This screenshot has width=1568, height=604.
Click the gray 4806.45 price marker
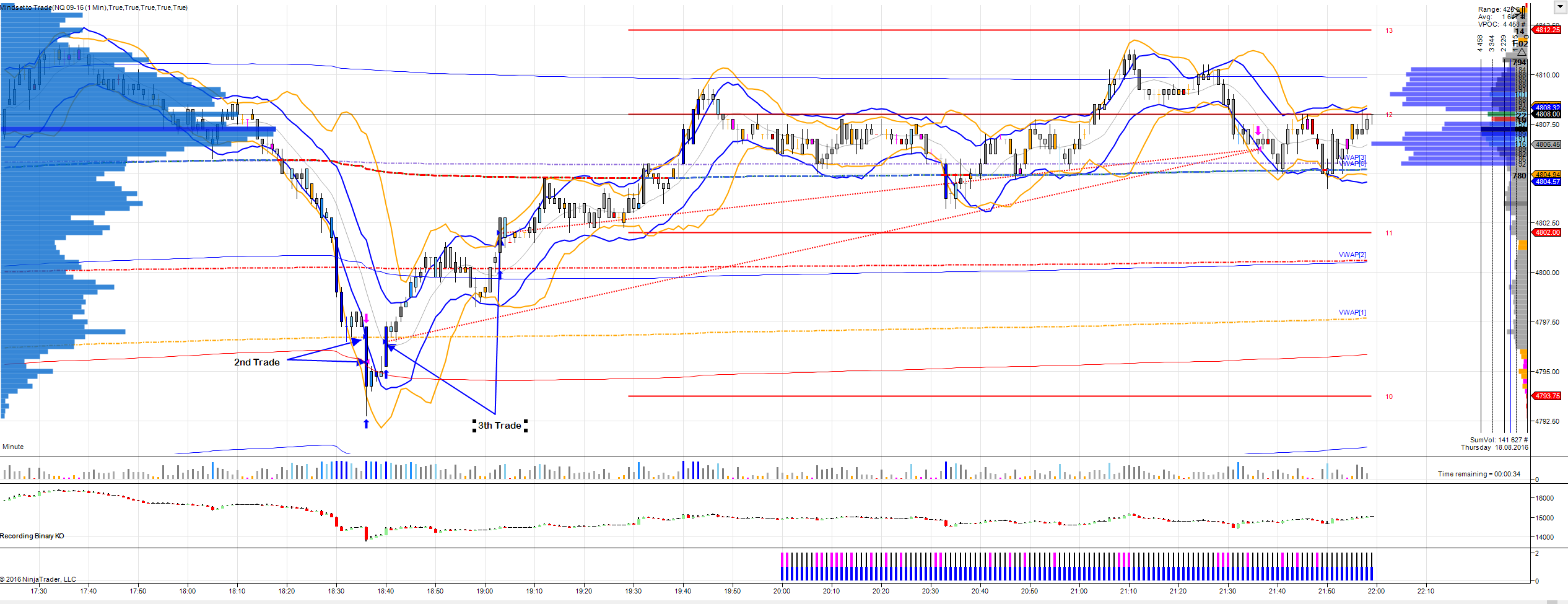1546,144
